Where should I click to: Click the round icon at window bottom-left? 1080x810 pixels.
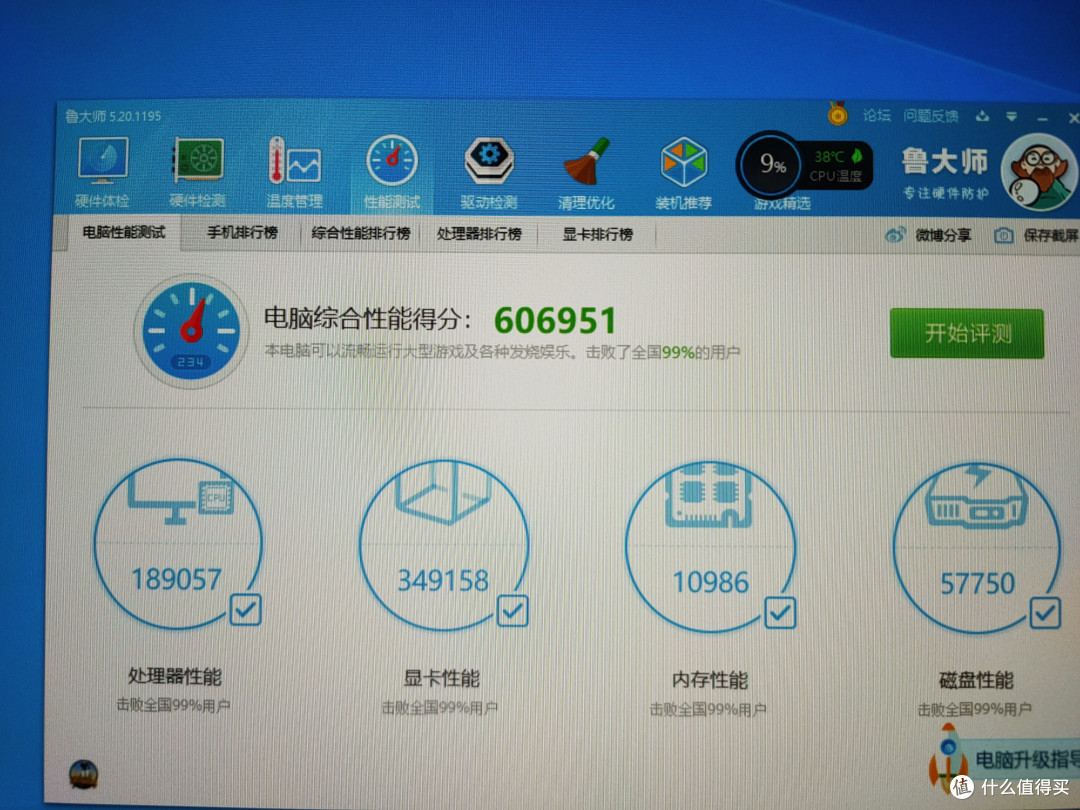(x=83, y=775)
